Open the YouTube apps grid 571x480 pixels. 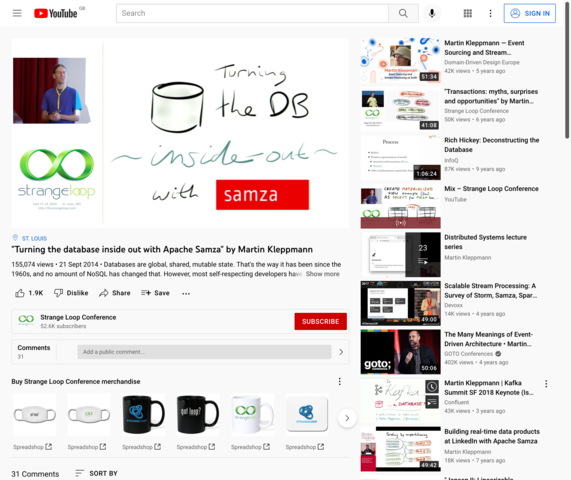point(468,13)
